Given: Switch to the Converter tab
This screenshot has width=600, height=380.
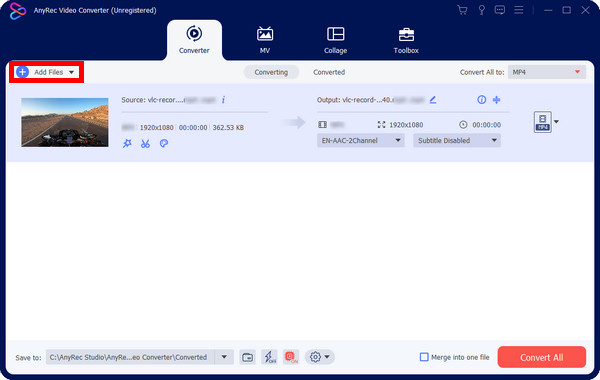Looking at the screenshot, I should point(194,40).
